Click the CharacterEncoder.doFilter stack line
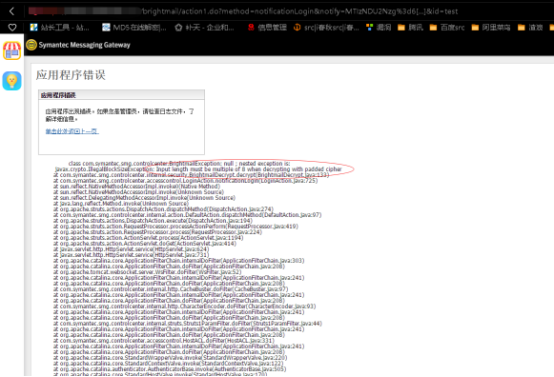The width and height of the screenshot is (554, 377). (184, 306)
